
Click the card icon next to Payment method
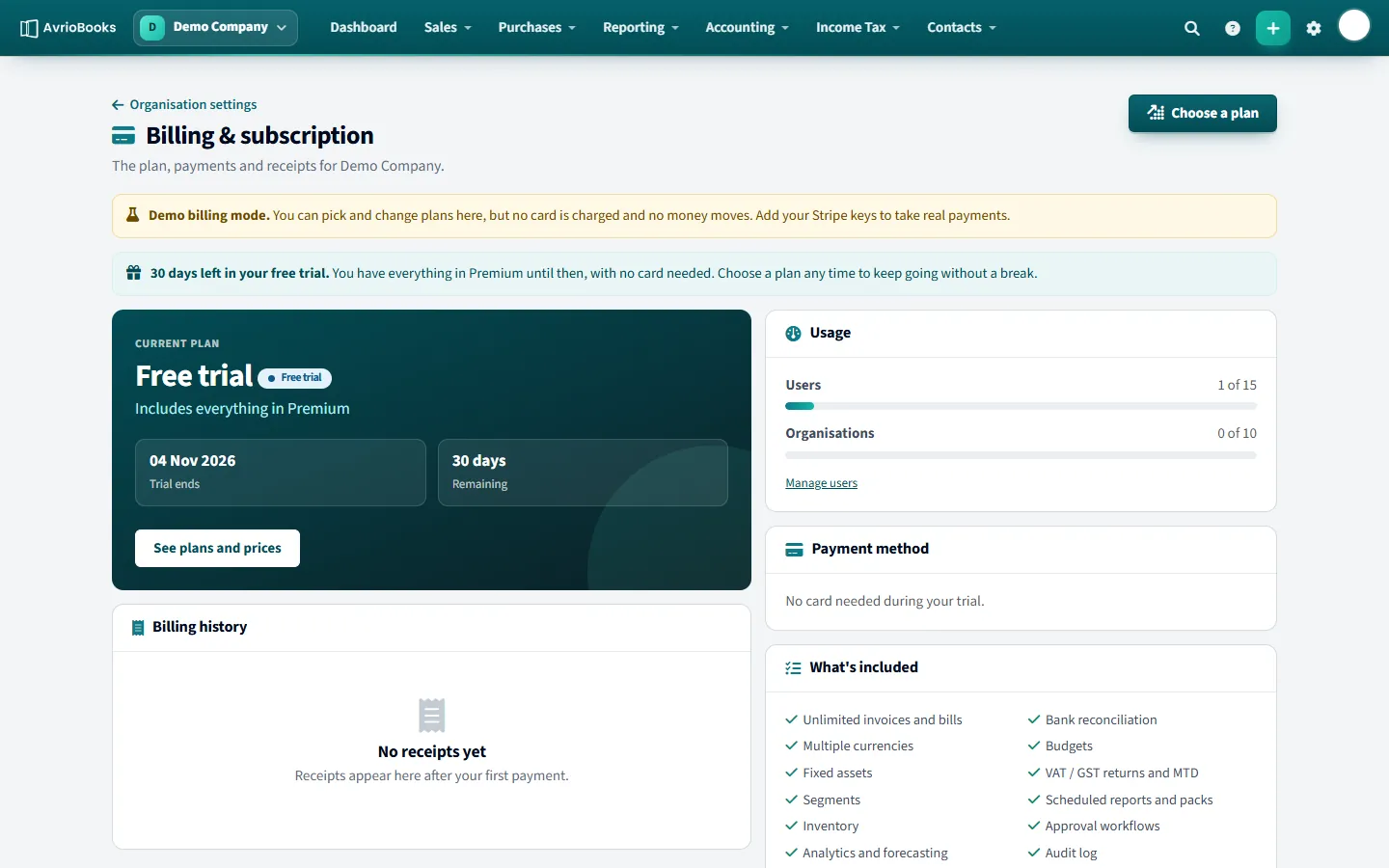click(795, 550)
